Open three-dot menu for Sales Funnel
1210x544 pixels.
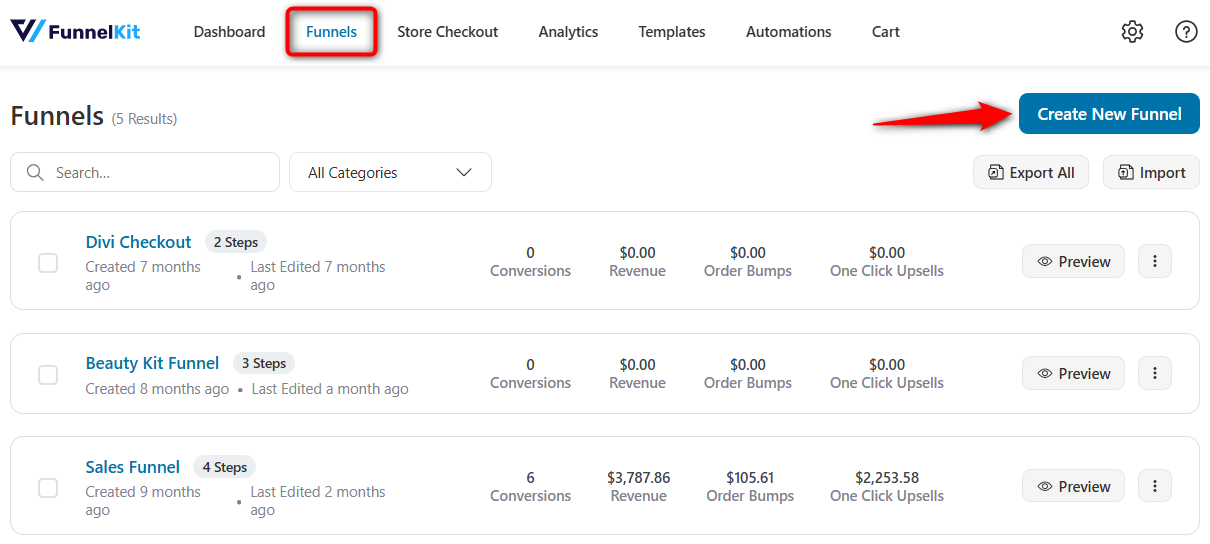[1155, 486]
